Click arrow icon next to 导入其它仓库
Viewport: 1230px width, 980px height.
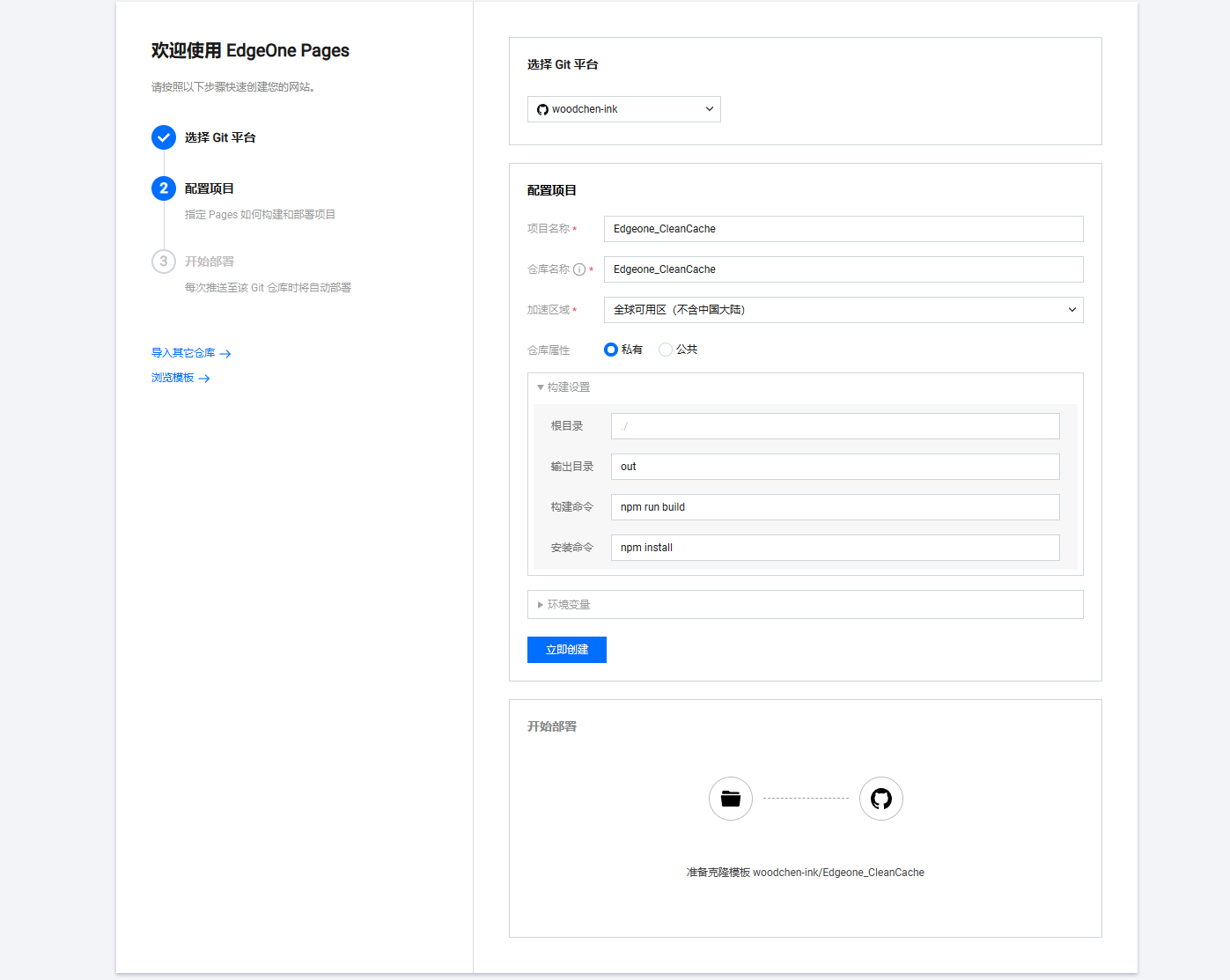(225, 354)
